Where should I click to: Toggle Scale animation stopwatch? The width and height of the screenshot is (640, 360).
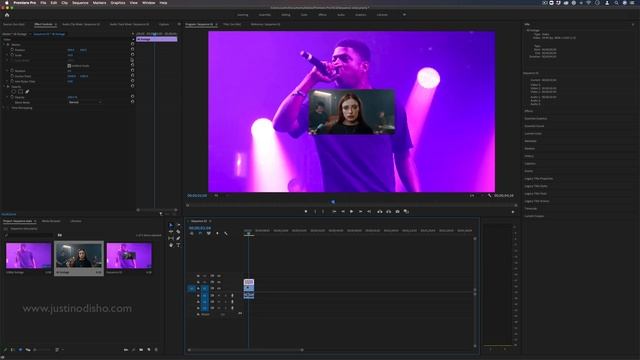[x=12, y=55]
